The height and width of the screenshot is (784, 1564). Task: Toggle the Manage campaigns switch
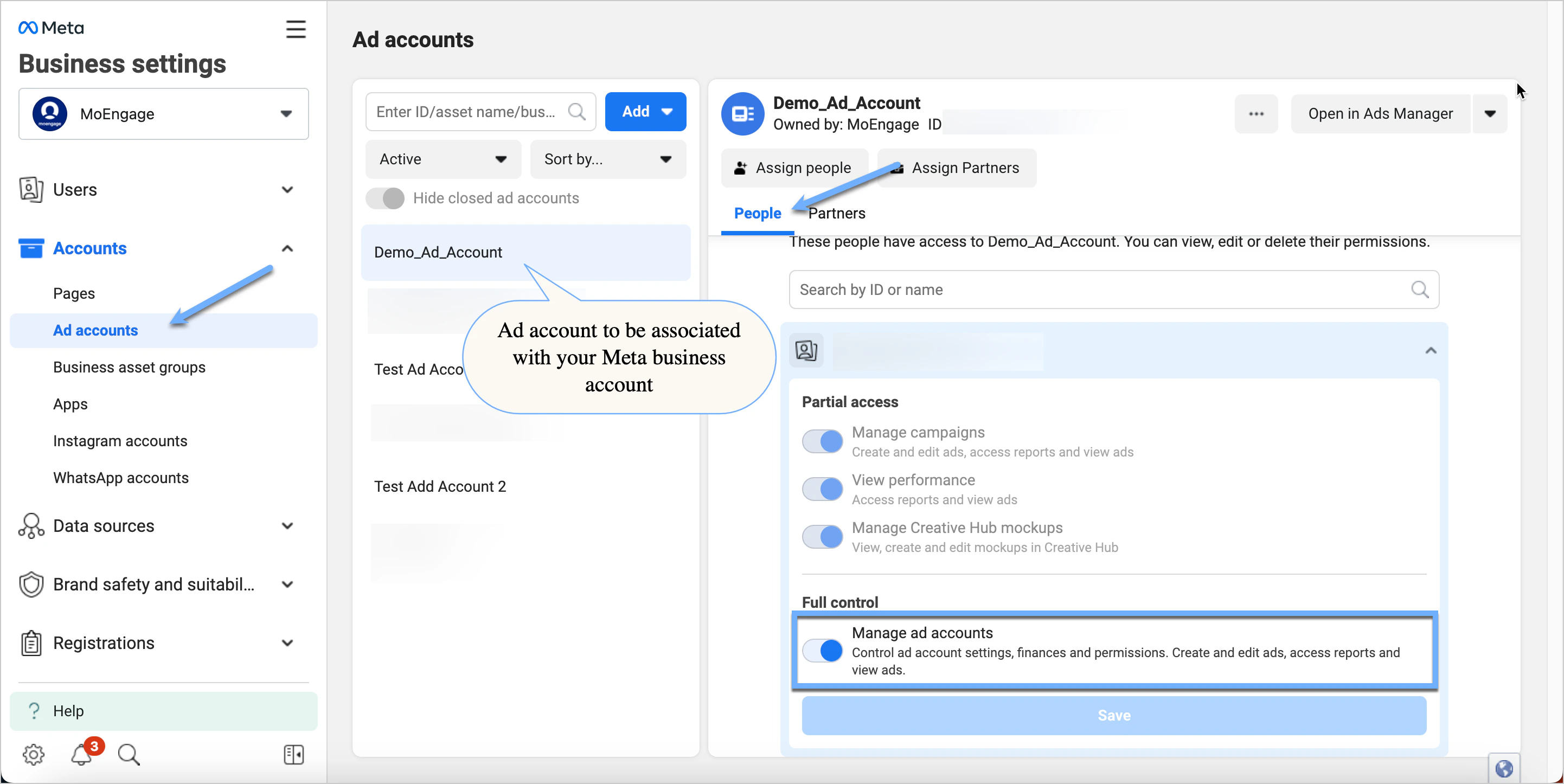(x=822, y=441)
